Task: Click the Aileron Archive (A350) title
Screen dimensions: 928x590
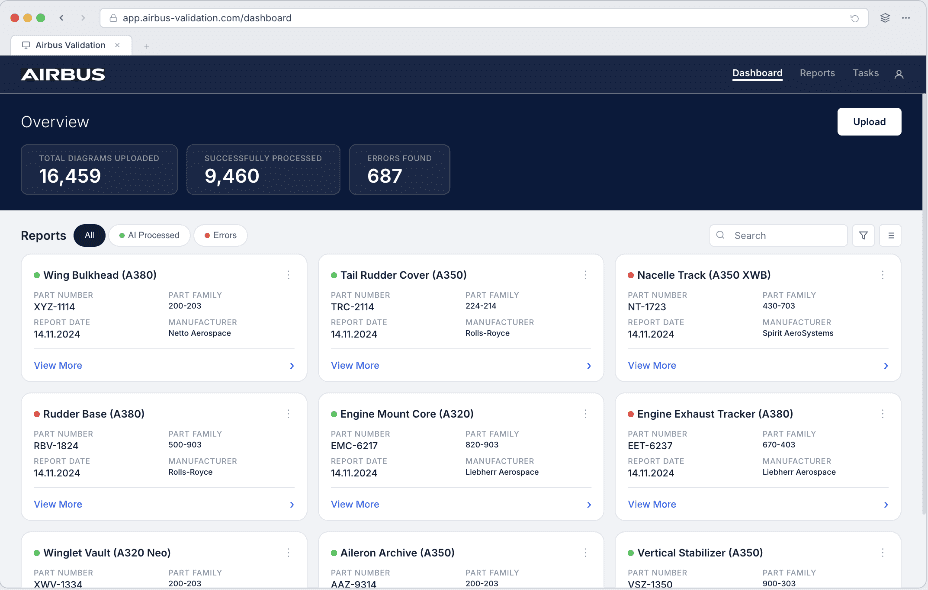Action: pyautogui.click(x=398, y=553)
